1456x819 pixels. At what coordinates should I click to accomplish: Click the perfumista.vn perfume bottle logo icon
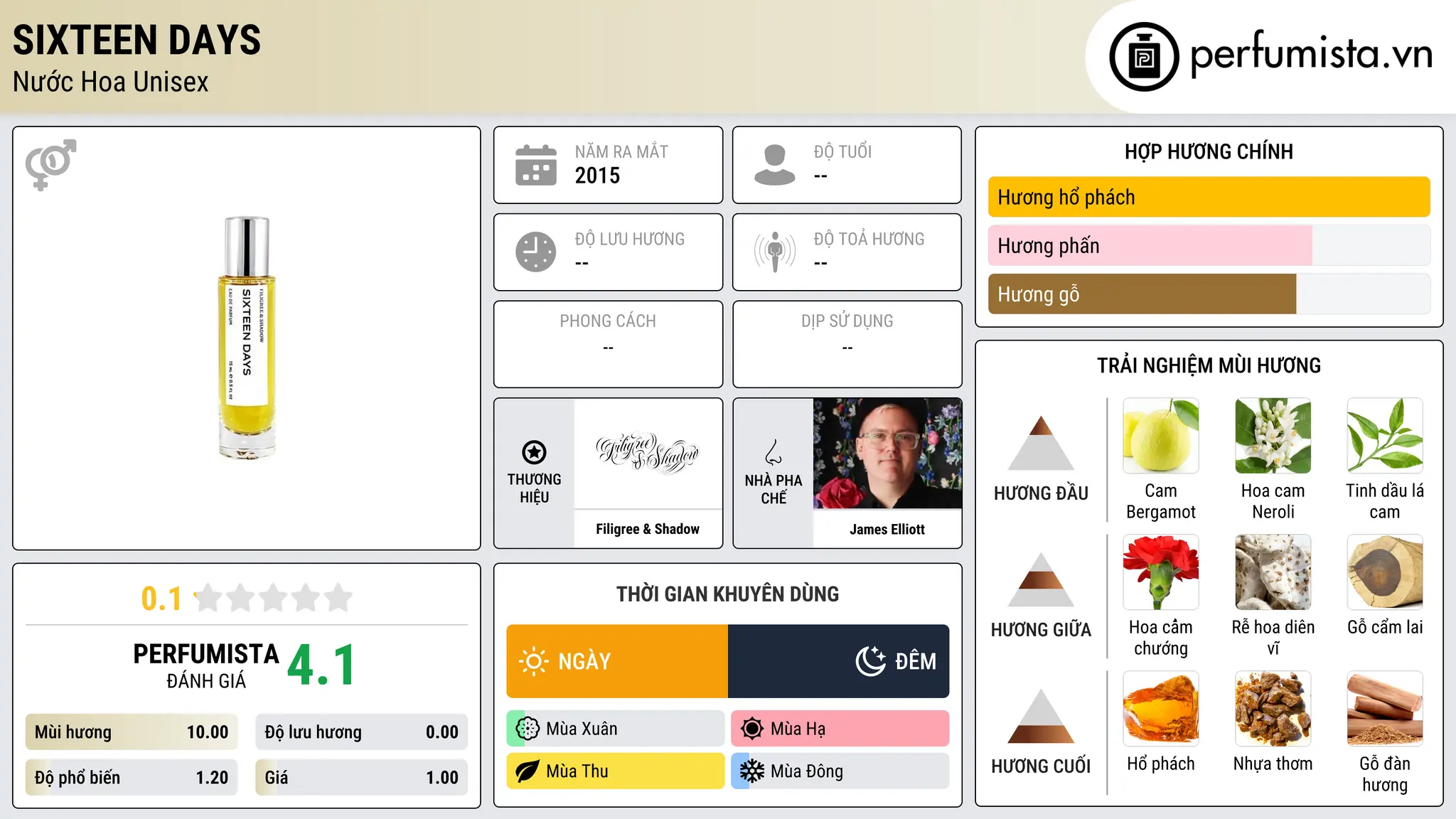click(x=1144, y=57)
